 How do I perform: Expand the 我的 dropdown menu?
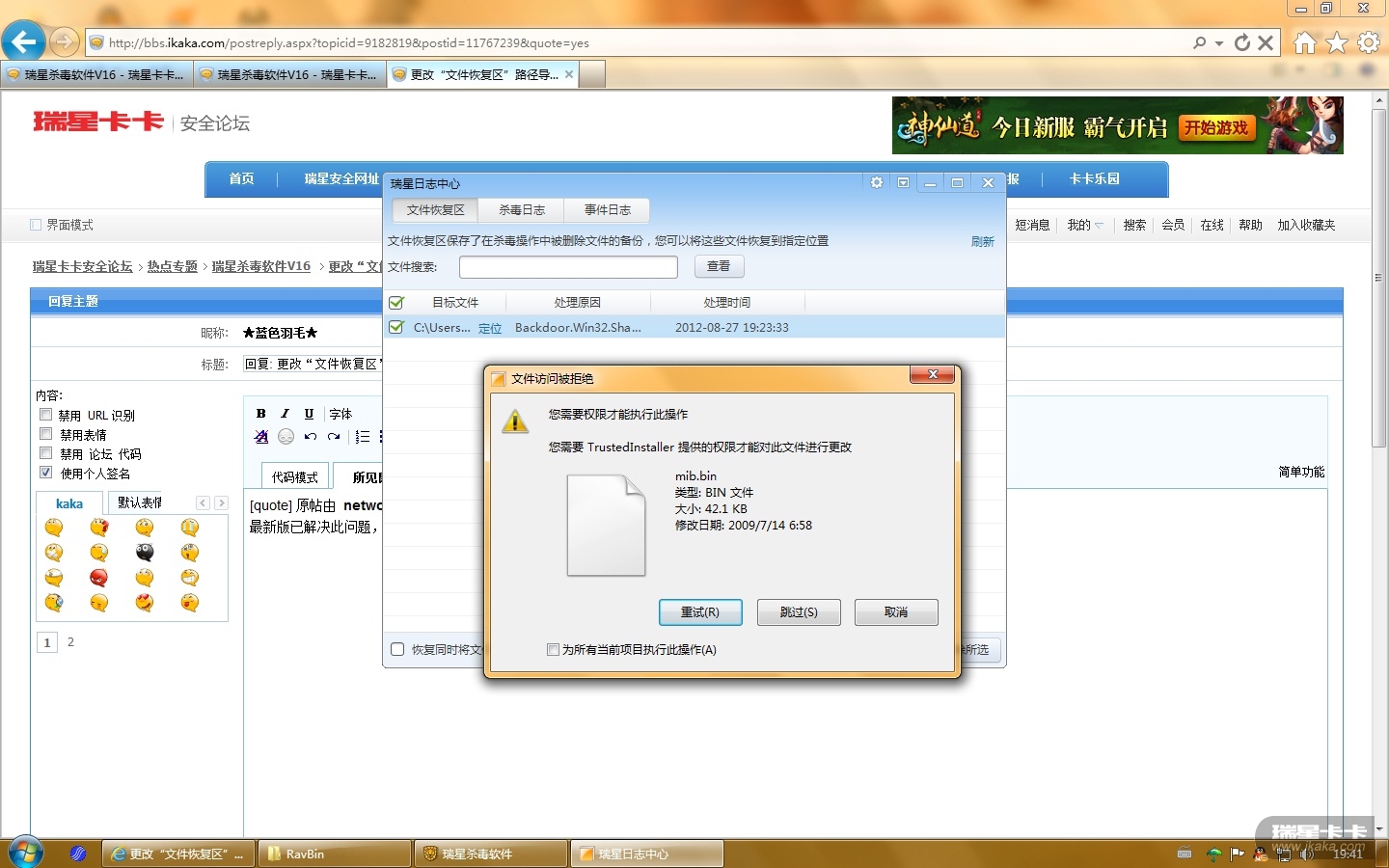point(1085,225)
